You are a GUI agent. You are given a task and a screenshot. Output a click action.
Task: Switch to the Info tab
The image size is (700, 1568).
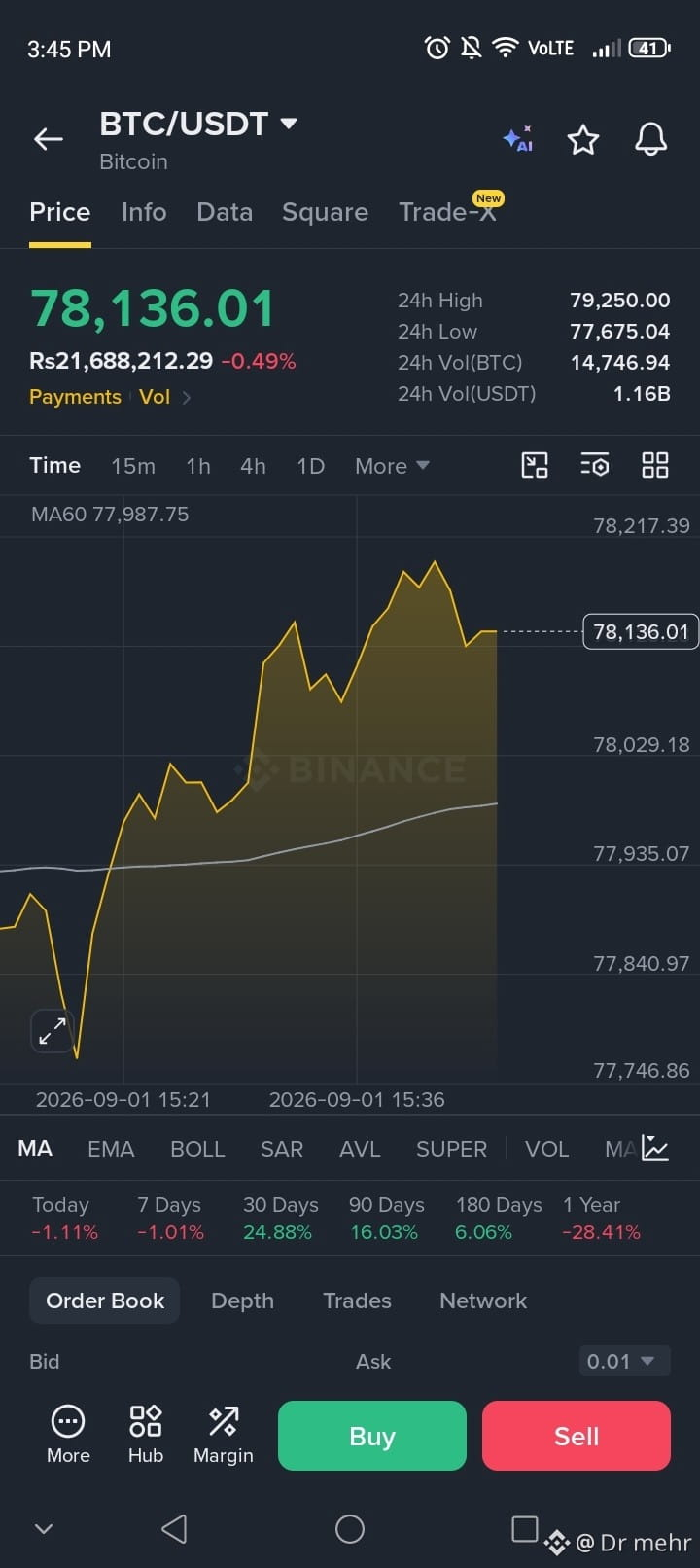(x=144, y=212)
